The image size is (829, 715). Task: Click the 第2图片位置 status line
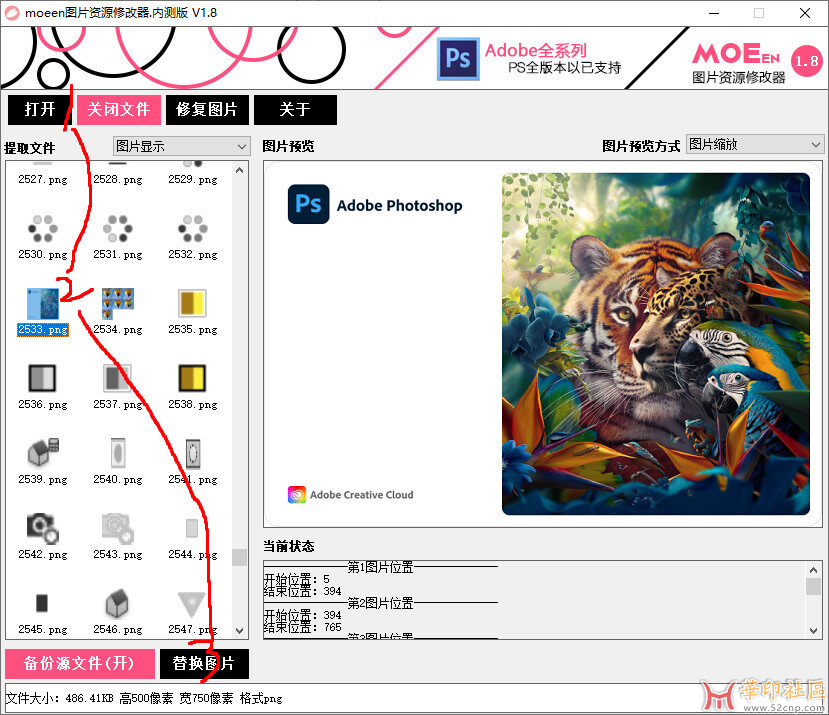tap(381, 603)
